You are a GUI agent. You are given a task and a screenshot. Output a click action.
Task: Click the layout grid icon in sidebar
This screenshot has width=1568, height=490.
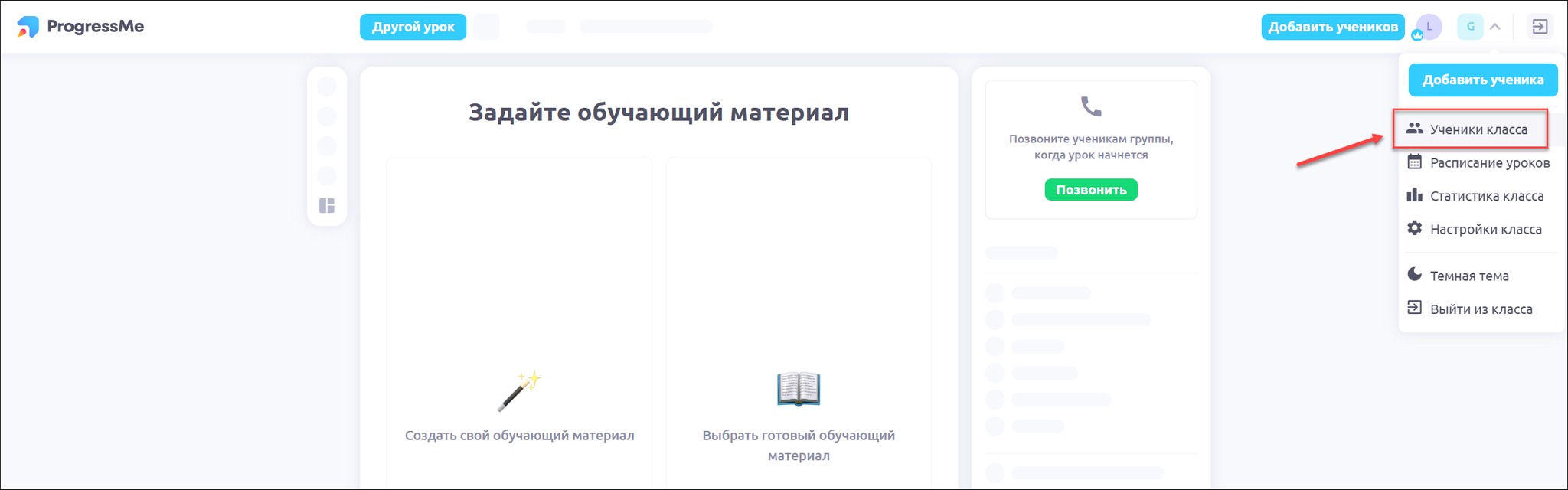tap(327, 206)
